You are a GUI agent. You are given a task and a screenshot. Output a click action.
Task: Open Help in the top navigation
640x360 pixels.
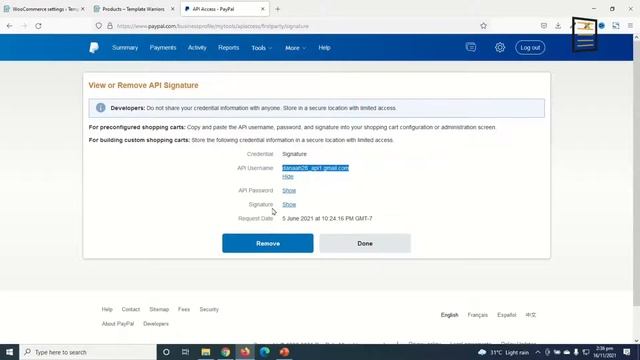pyautogui.click(x=324, y=48)
